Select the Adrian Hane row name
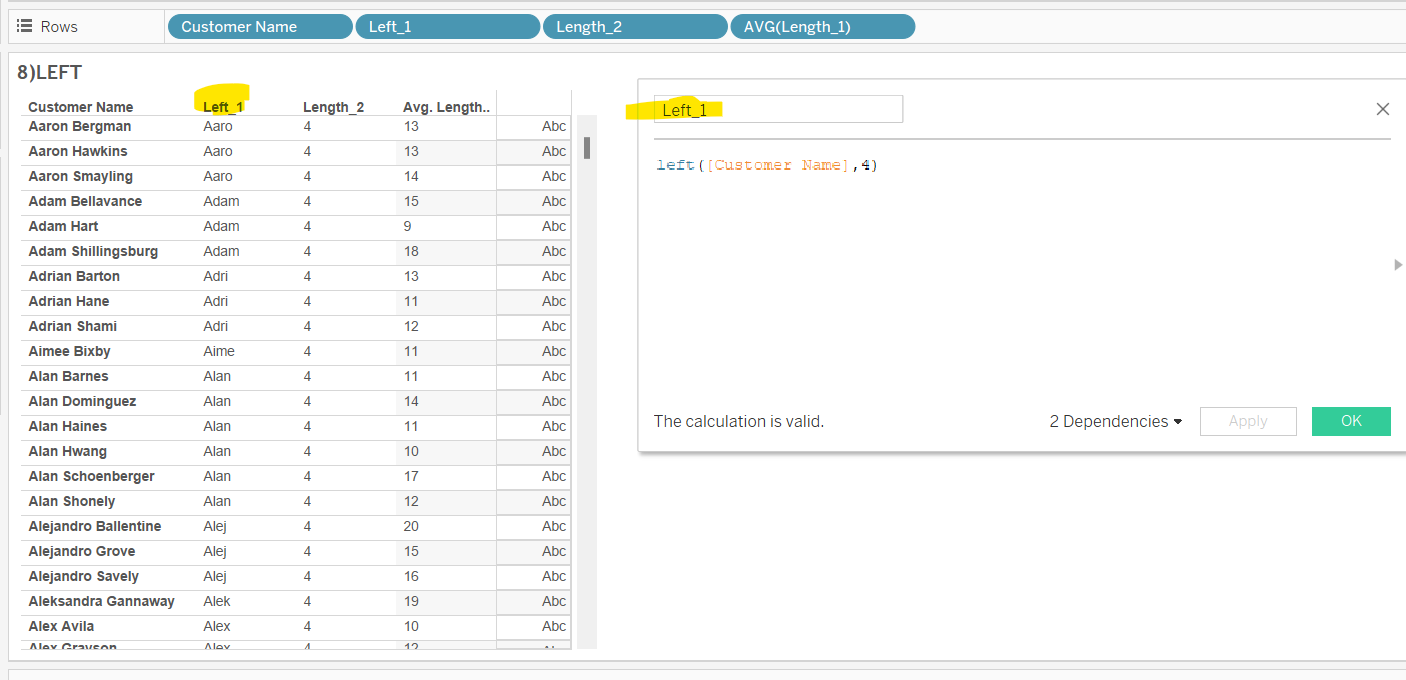The image size is (1406, 680). [69, 301]
